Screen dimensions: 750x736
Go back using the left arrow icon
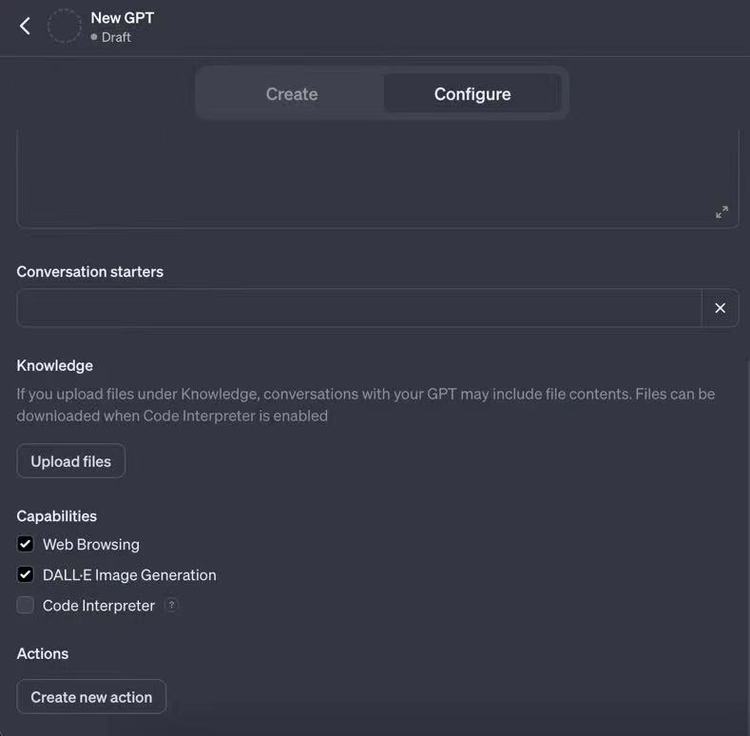tap(25, 26)
